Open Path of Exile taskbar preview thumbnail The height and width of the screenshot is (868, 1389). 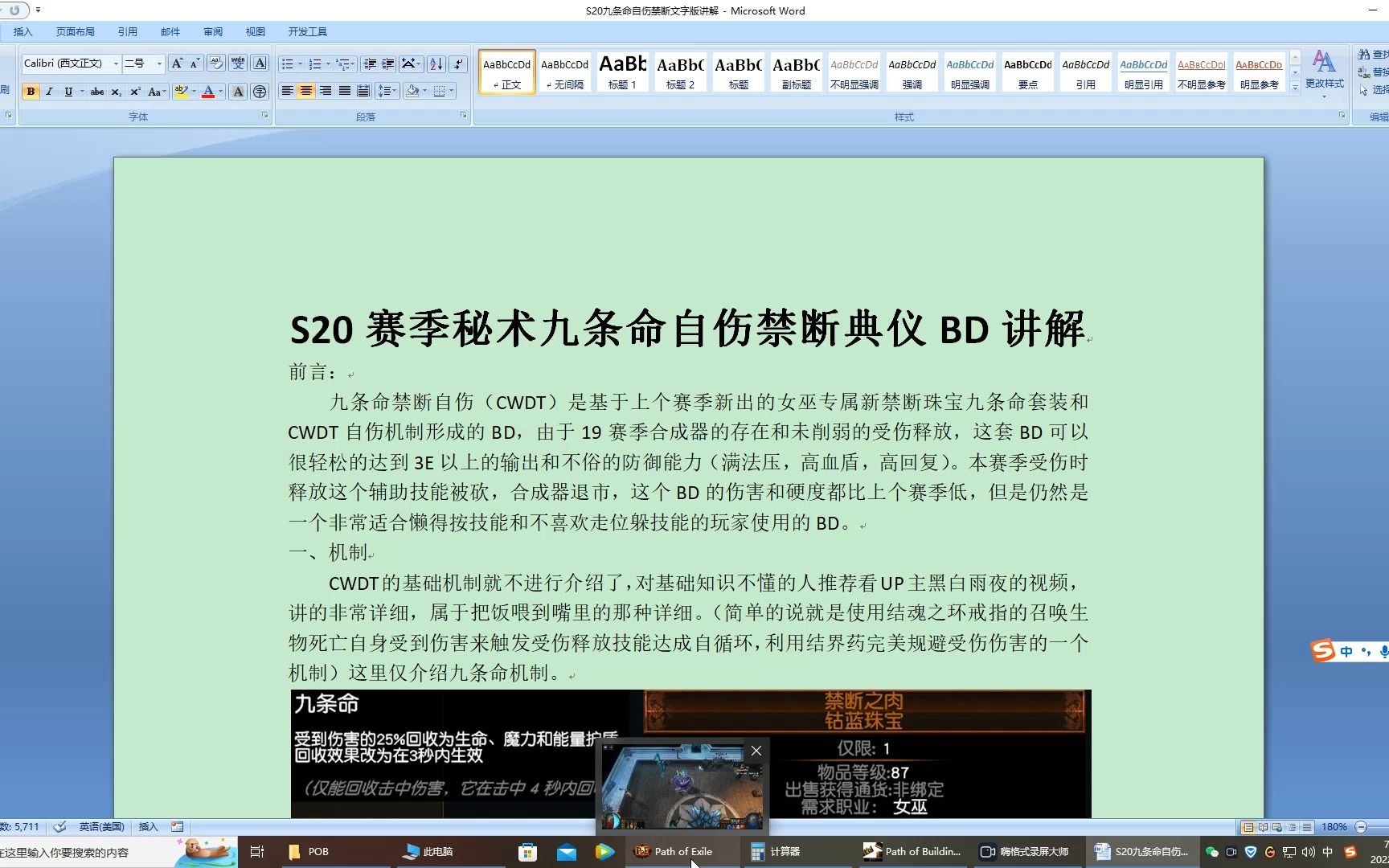[682, 787]
